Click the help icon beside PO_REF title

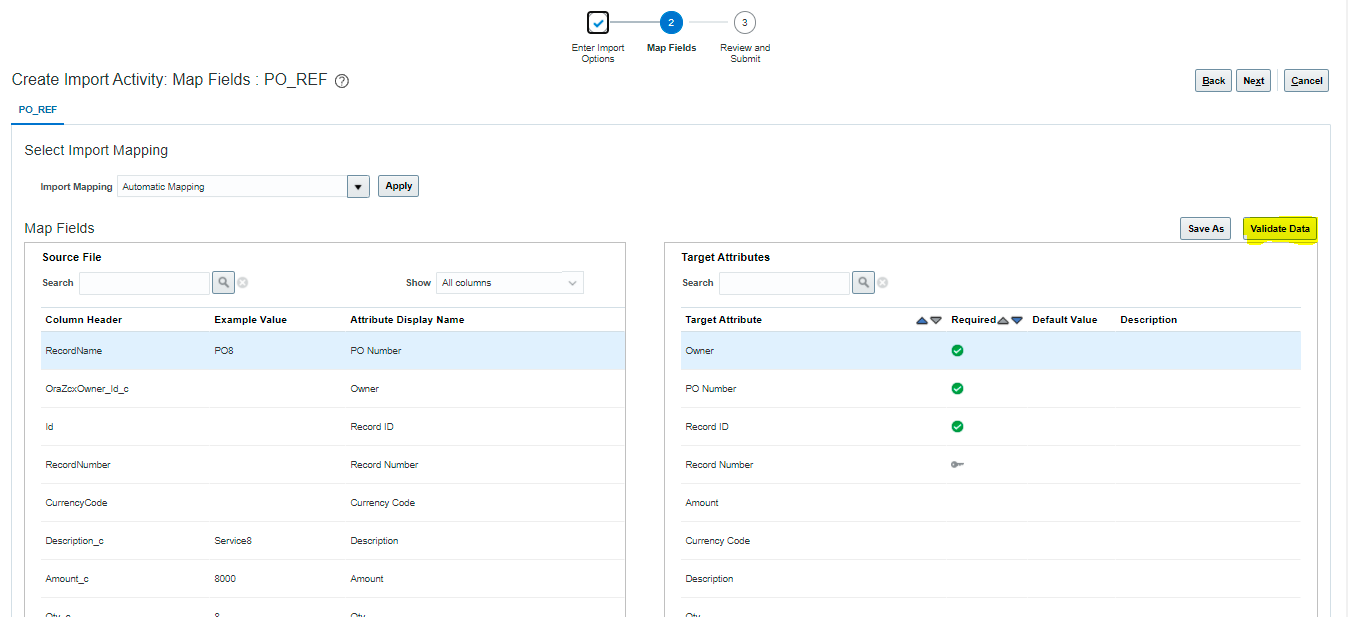click(x=342, y=81)
